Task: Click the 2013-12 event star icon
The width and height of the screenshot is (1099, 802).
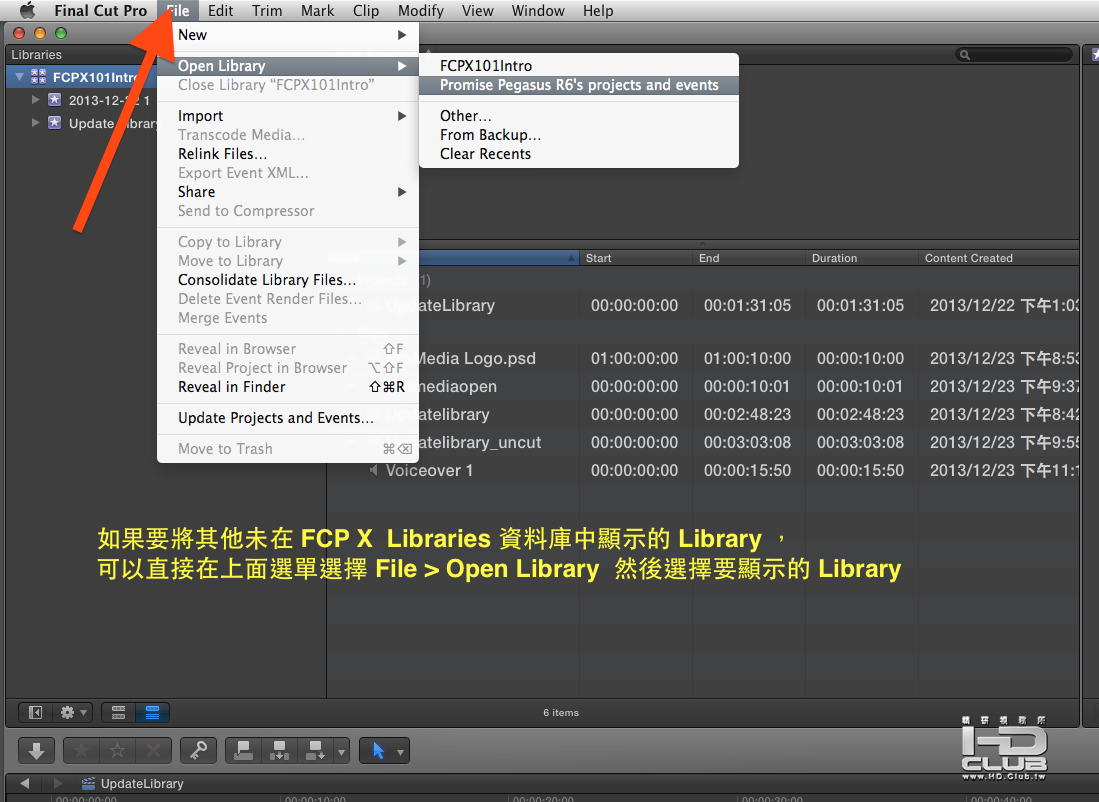Action: coord(54,100)
